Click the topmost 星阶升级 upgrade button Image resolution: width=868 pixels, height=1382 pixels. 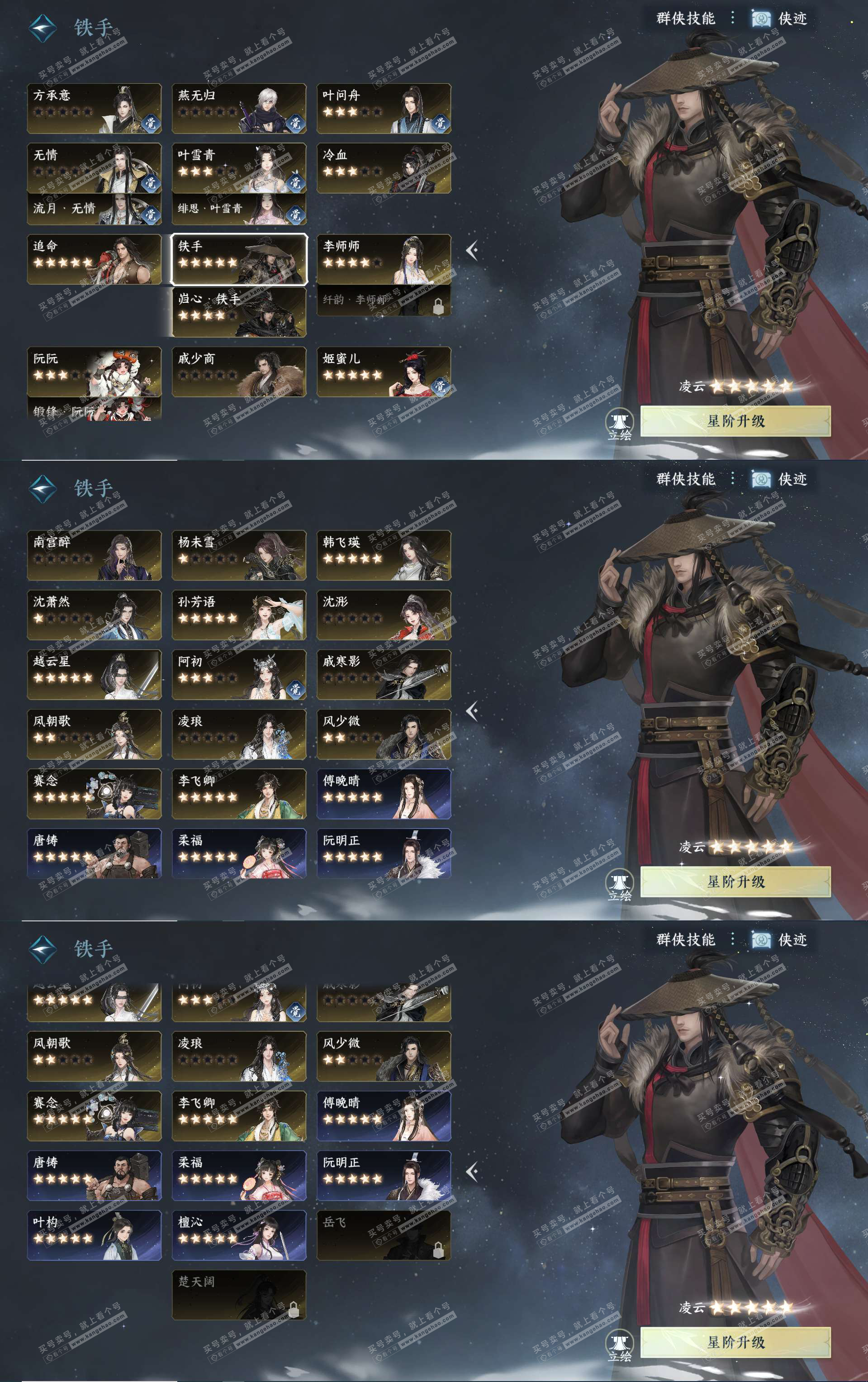click(735, 421)
